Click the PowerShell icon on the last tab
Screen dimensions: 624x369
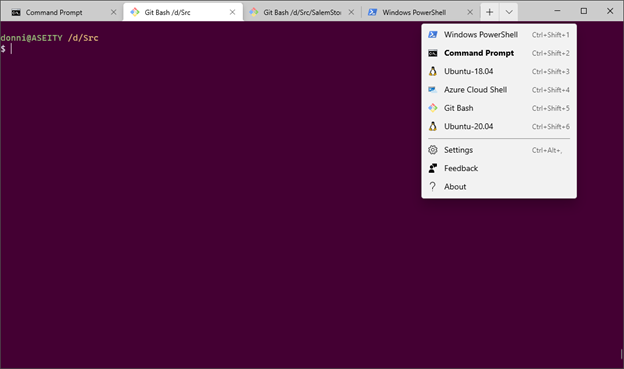[372, 12]
